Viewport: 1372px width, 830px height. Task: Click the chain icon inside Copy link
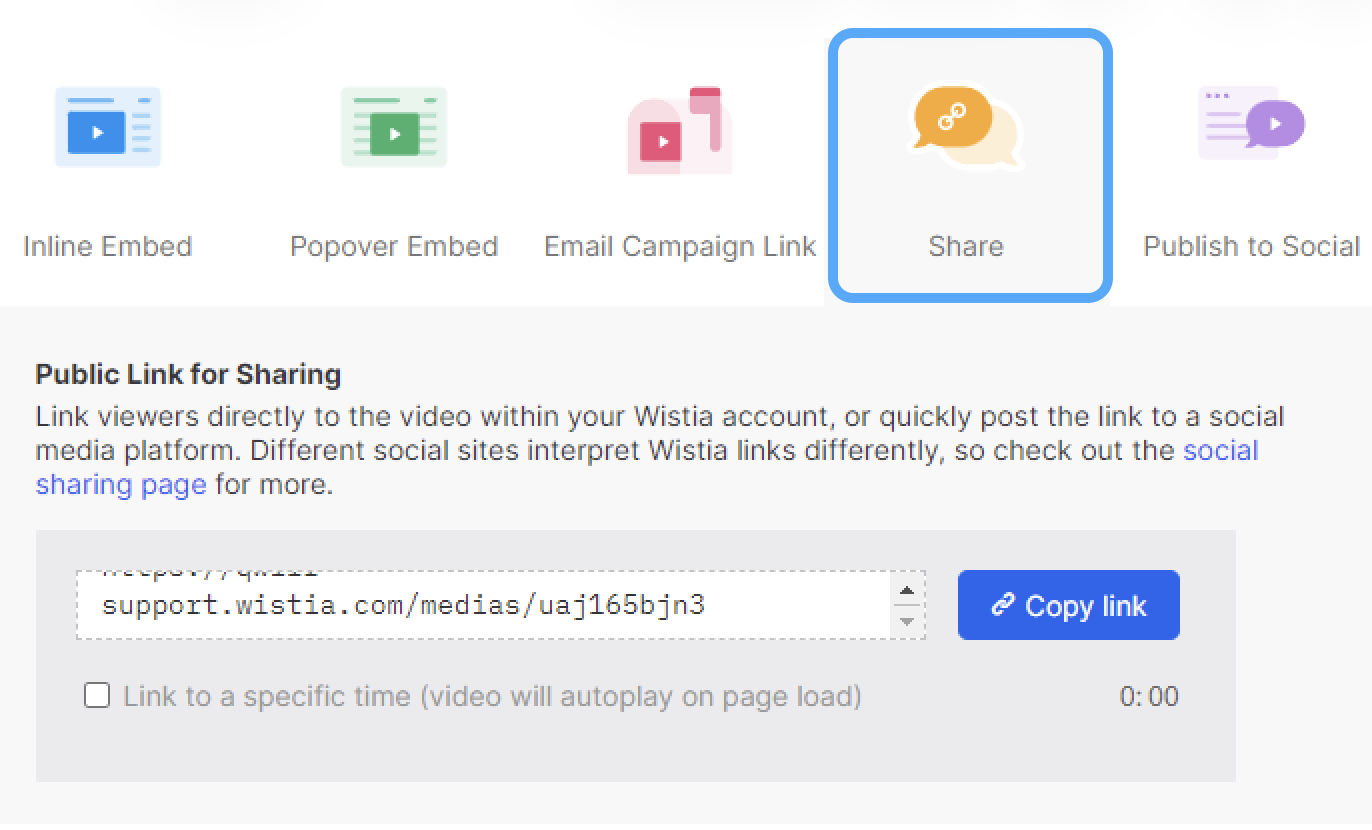1002,605
